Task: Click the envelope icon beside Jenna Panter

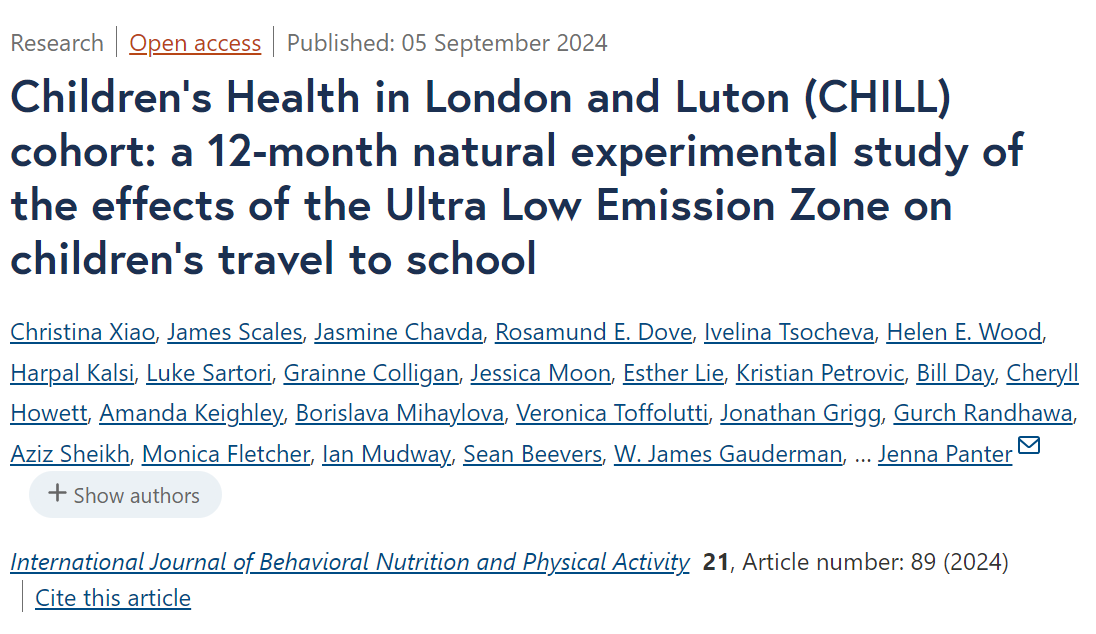Action: point(1029,445)
